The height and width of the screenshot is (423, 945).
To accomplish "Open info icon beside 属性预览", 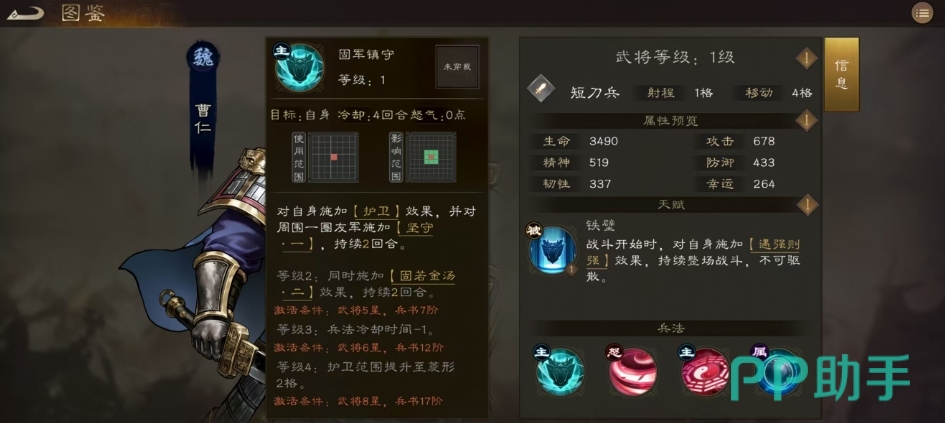I will (x=807, y=121).
